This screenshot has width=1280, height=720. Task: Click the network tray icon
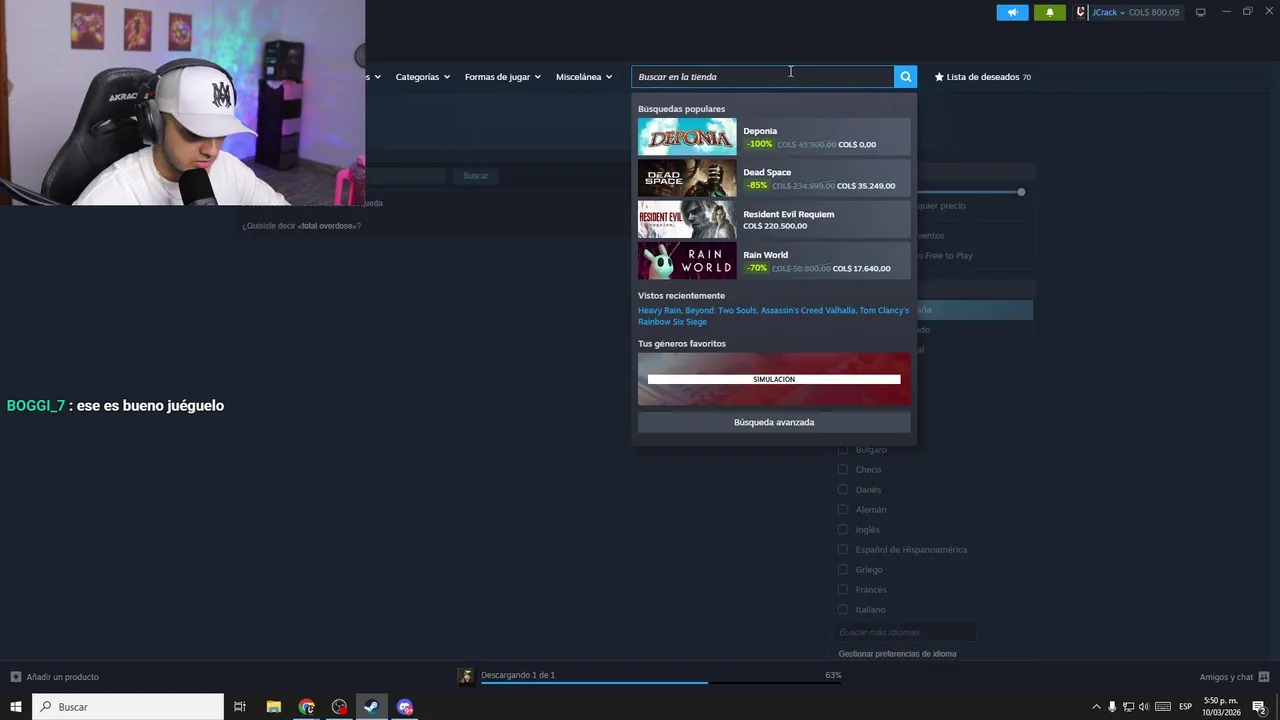pos(1128,707)
